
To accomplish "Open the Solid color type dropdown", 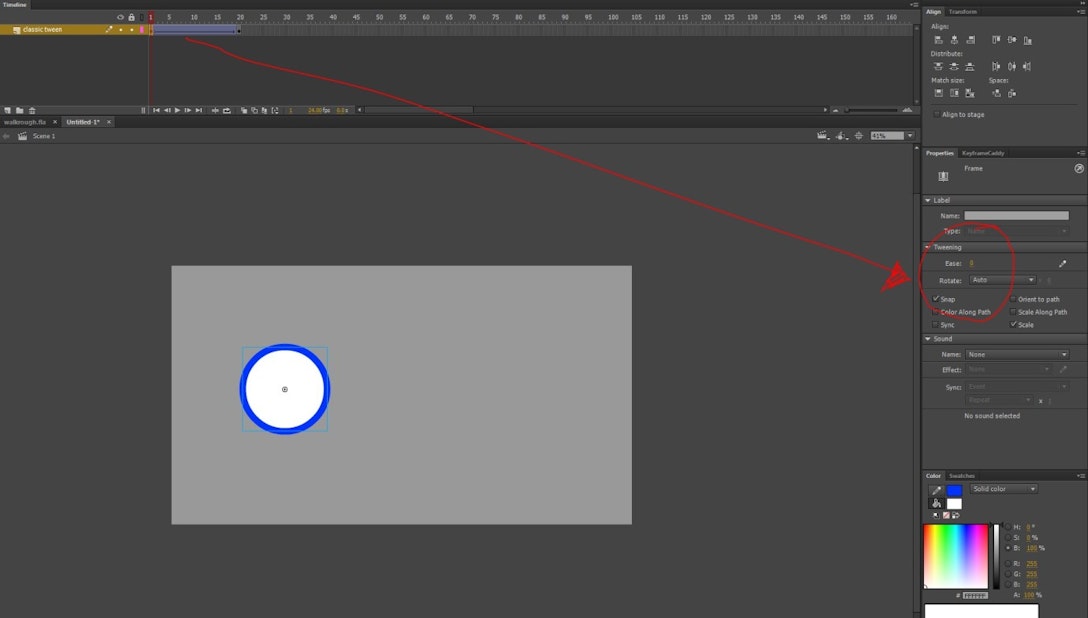I will (1003, 488).
